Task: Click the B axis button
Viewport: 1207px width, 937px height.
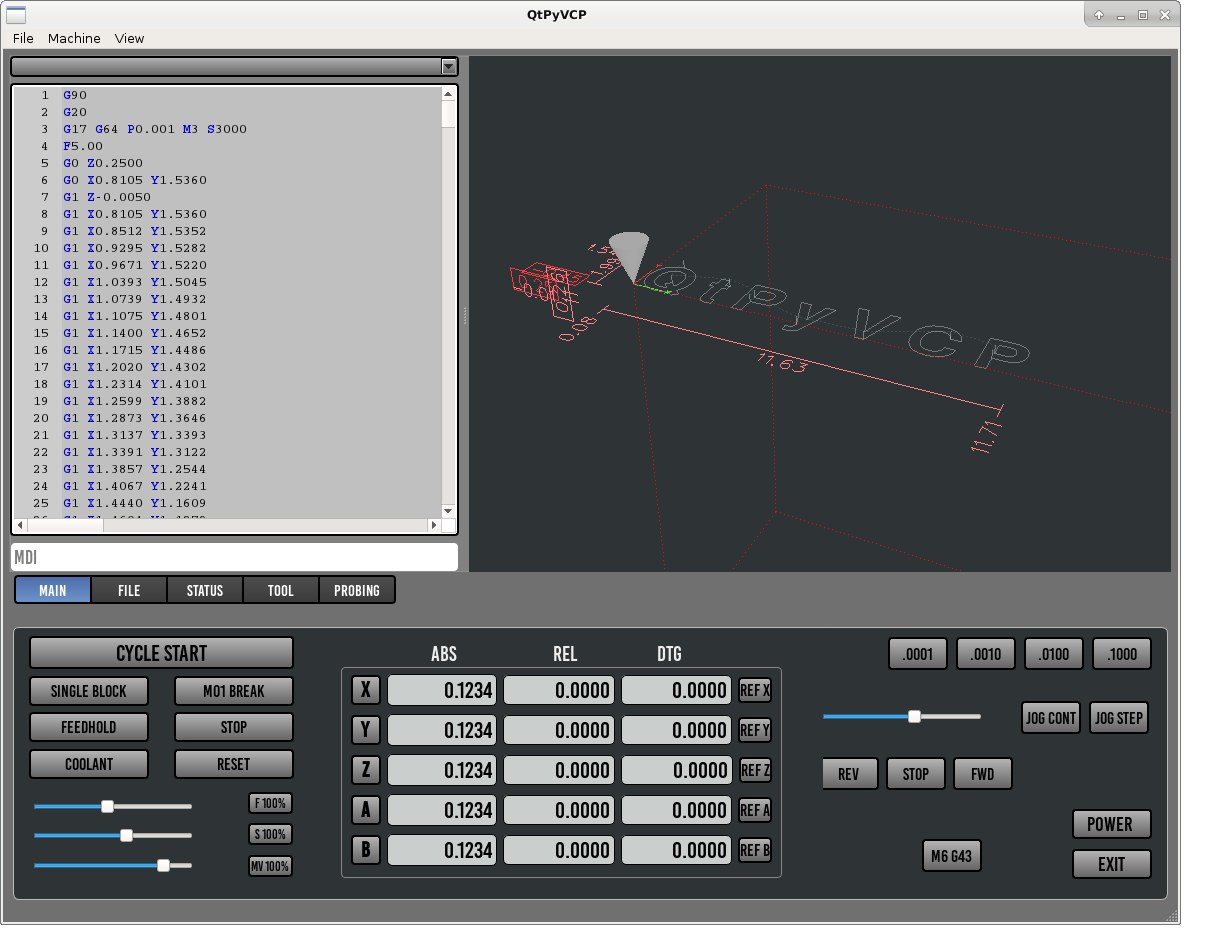Action: click(x=366, y=850)
